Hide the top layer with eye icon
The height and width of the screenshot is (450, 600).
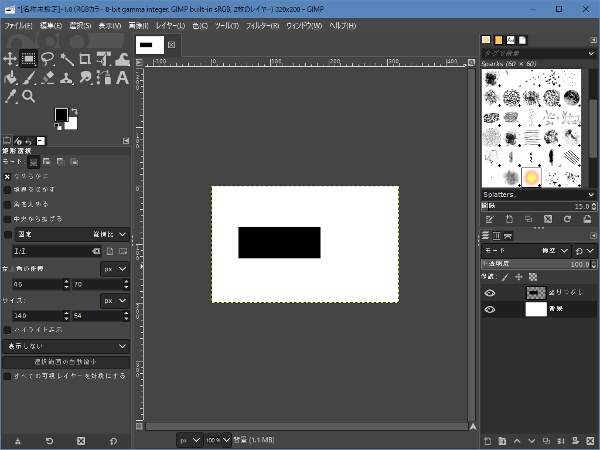490,293
